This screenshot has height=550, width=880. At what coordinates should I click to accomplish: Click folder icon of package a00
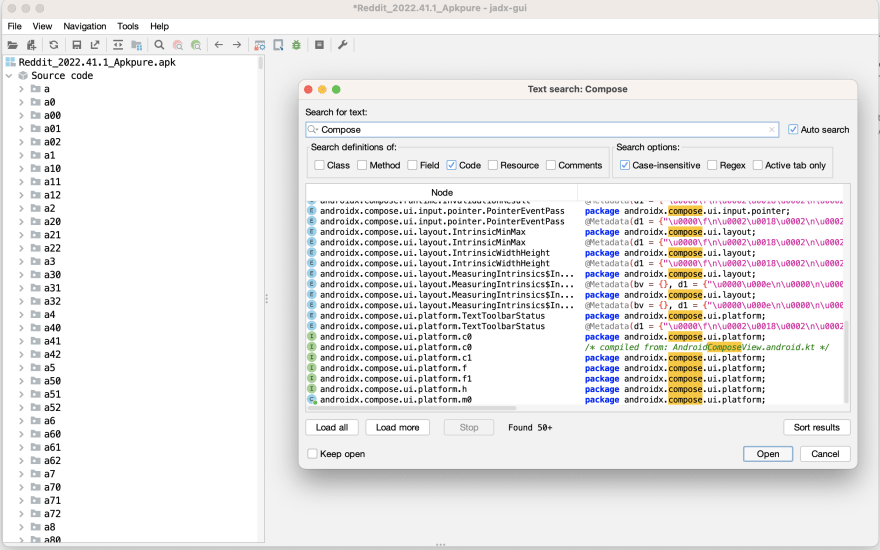point(36,115)
